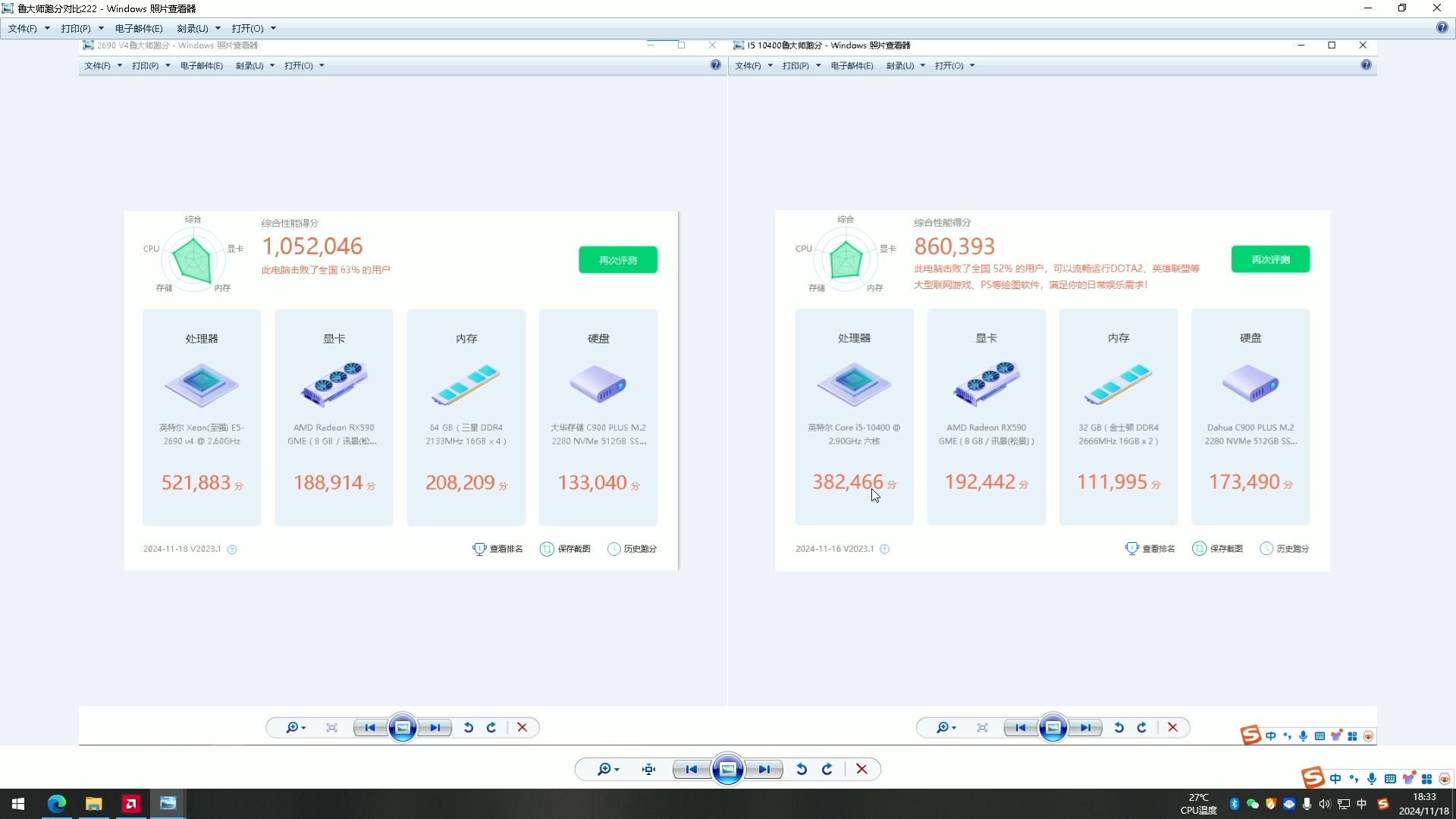Open File Explorer from the taskbar
The width and height of the screenshot is (1456, 819).
(x=94, y=804)
